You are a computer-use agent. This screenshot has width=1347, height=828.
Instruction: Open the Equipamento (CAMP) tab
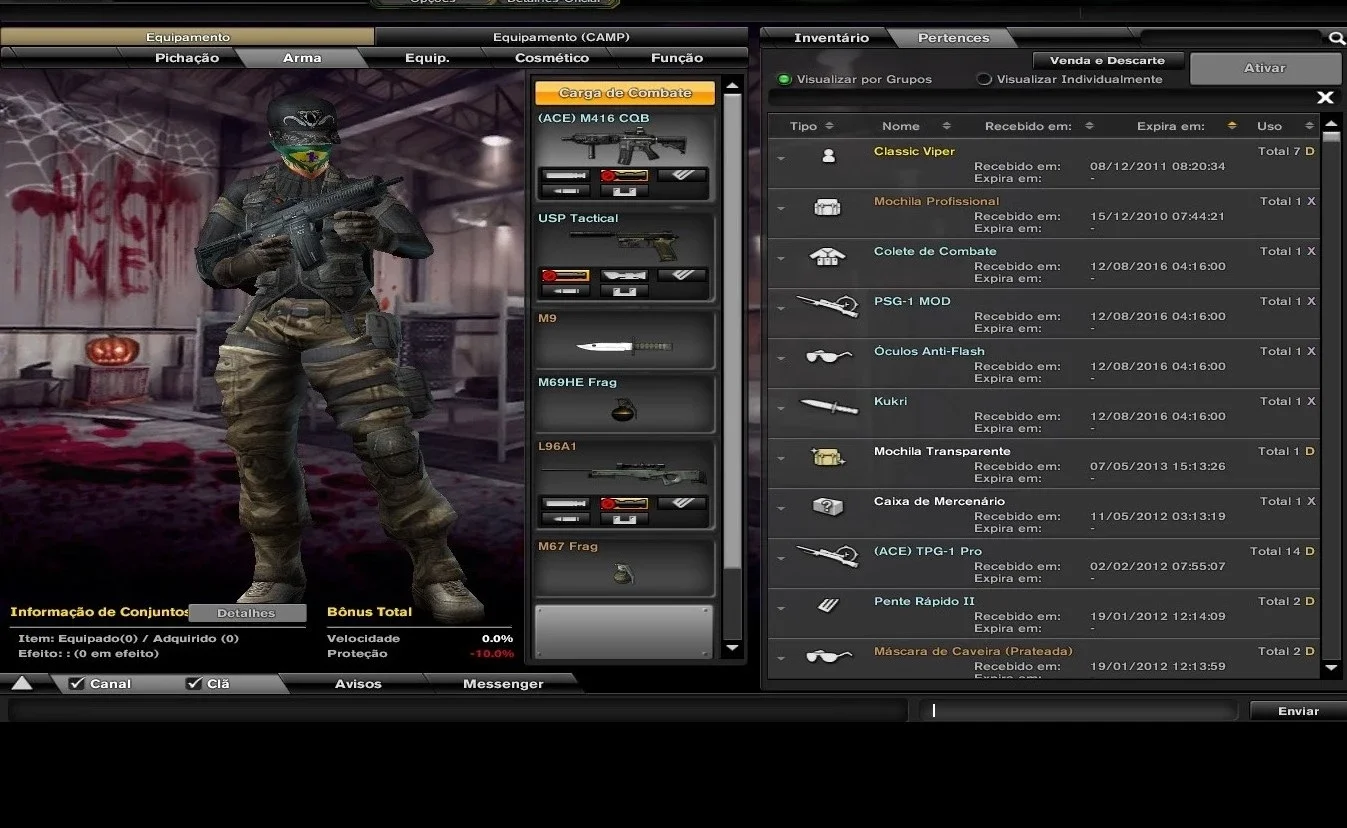[561, 37]
